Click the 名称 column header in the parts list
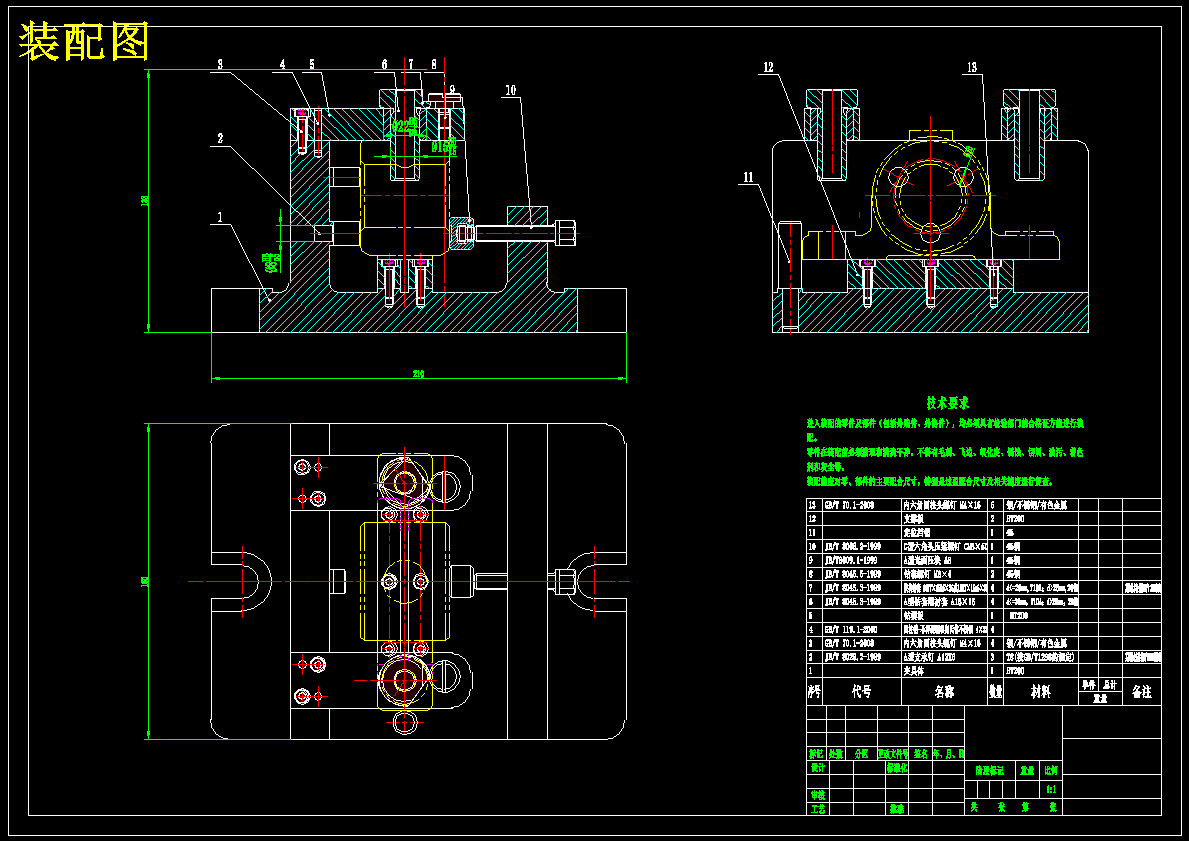This screenshot has width=1189, height=841. click(x=945, y=692)
